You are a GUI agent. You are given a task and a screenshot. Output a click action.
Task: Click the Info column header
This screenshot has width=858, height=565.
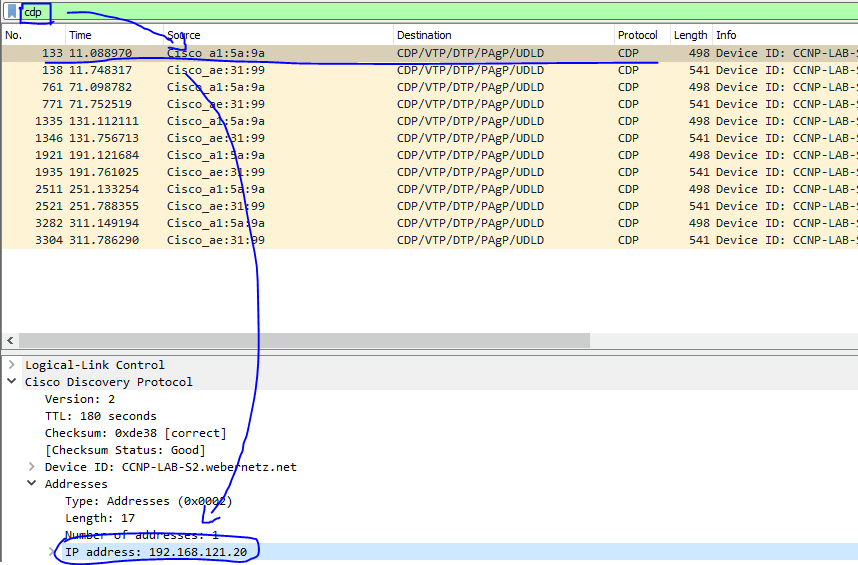coord(785,35)
